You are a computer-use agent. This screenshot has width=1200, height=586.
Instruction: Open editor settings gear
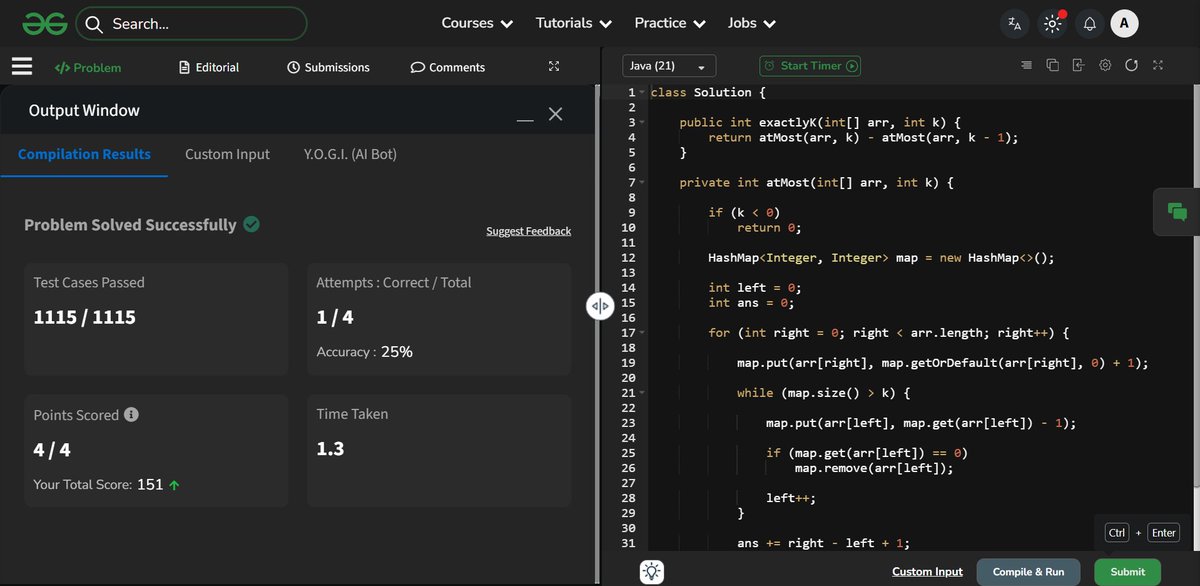point(1105,65)
